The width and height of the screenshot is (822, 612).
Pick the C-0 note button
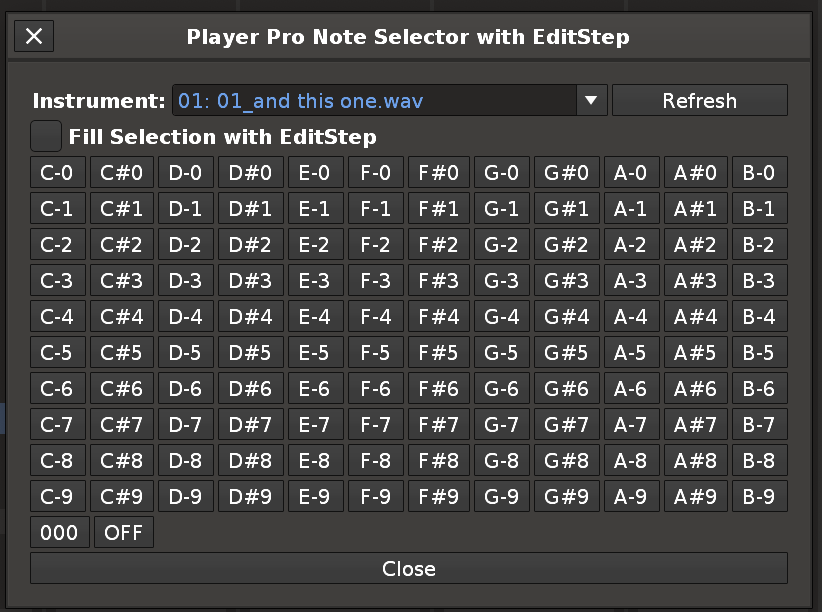point(57,173)
